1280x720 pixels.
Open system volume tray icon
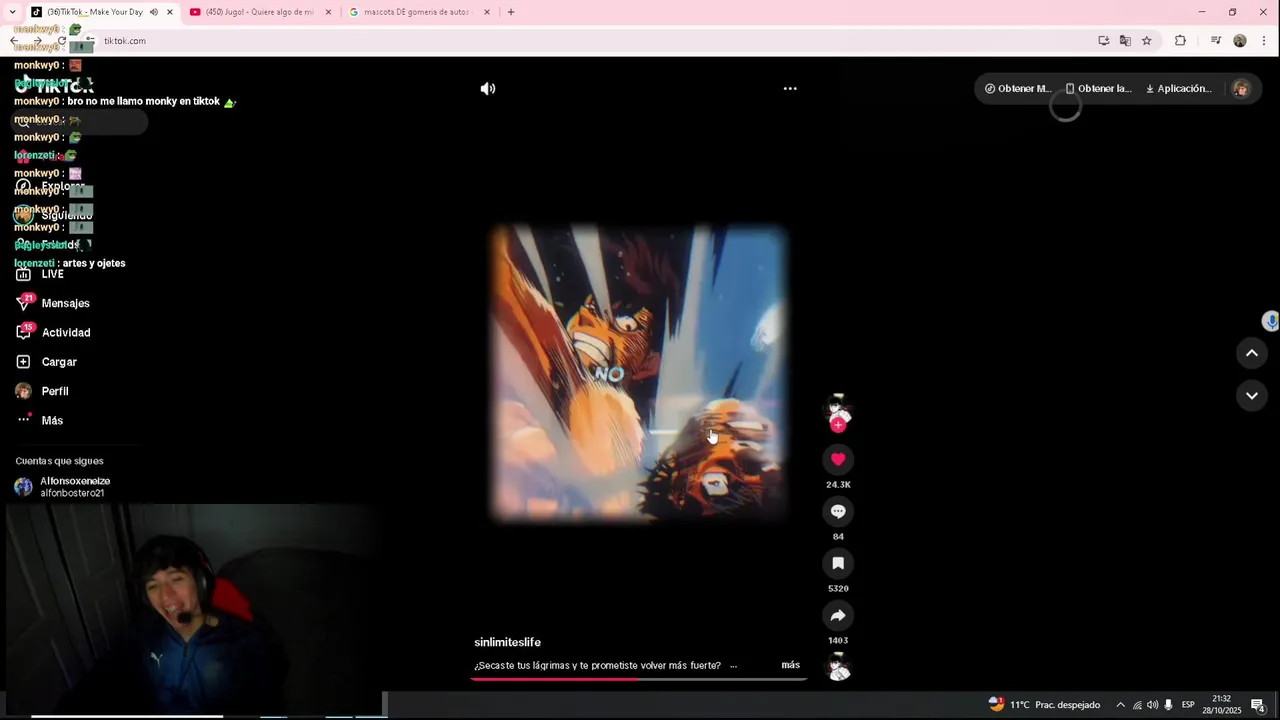[x=1152, y=705]
